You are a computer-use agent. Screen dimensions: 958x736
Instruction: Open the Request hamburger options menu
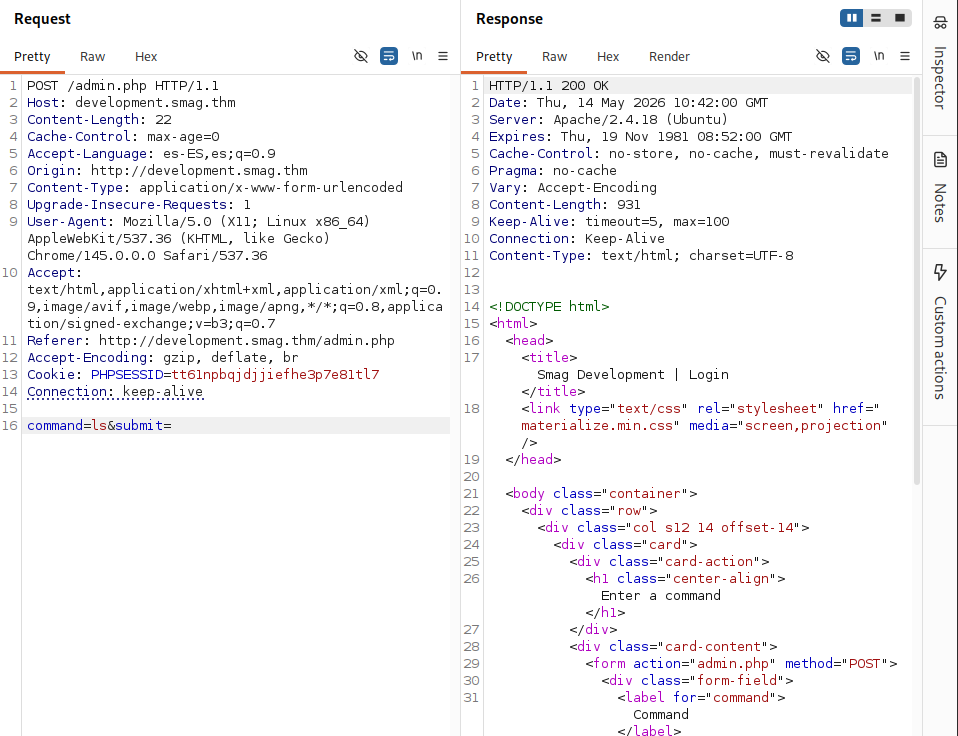tap(443, 56)
